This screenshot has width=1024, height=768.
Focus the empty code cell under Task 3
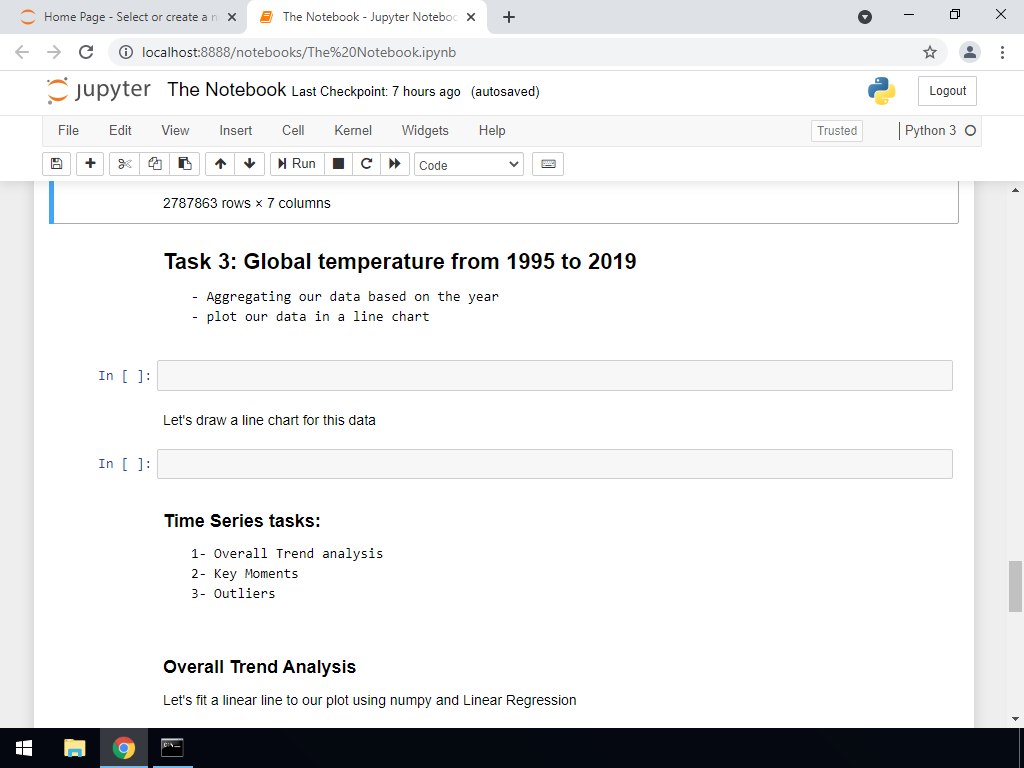point(554,376)
